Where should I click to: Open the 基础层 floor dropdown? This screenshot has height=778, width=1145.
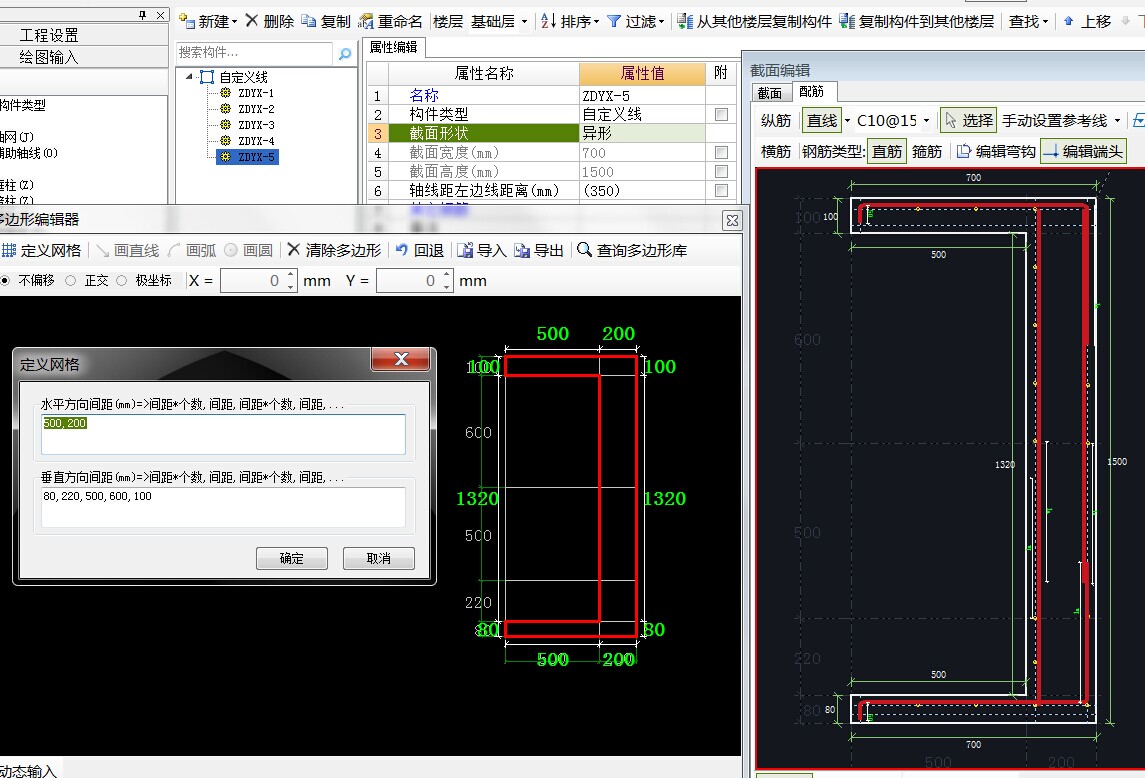[x=524, y=22]
